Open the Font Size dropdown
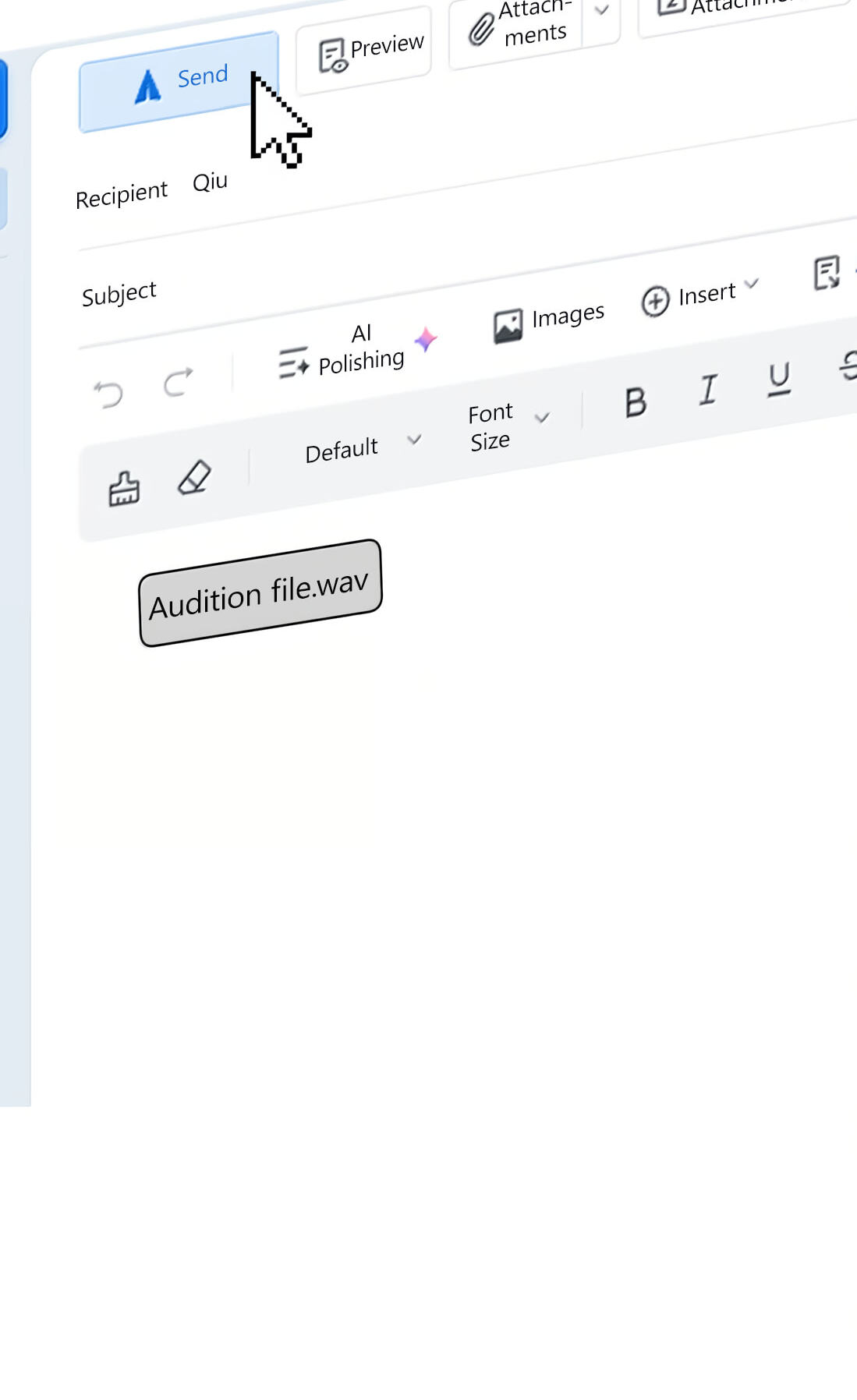Viewport: 857px width, 1400px height. [508, 426]
